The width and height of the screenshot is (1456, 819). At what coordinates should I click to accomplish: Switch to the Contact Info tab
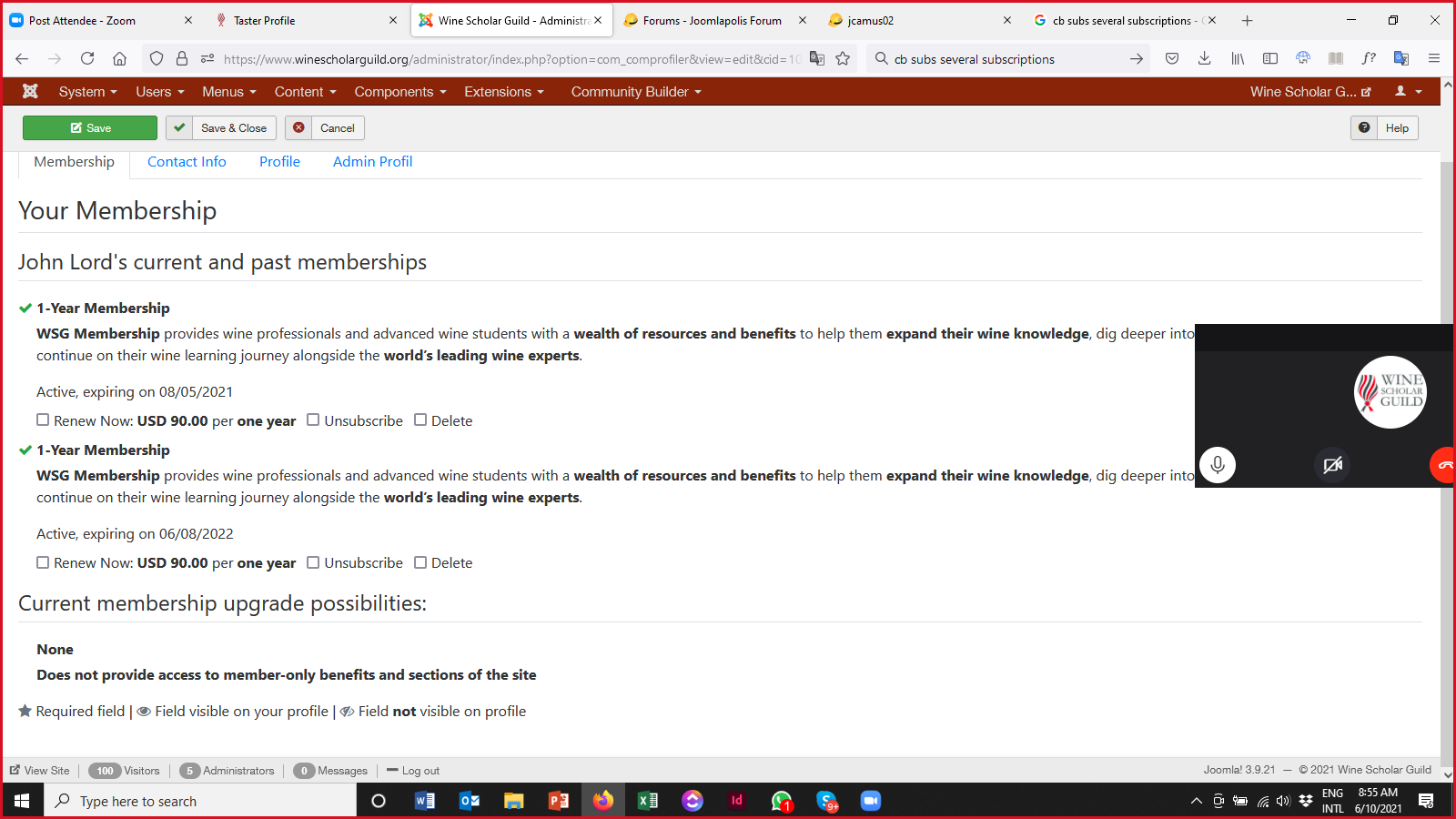pos(187,161)
